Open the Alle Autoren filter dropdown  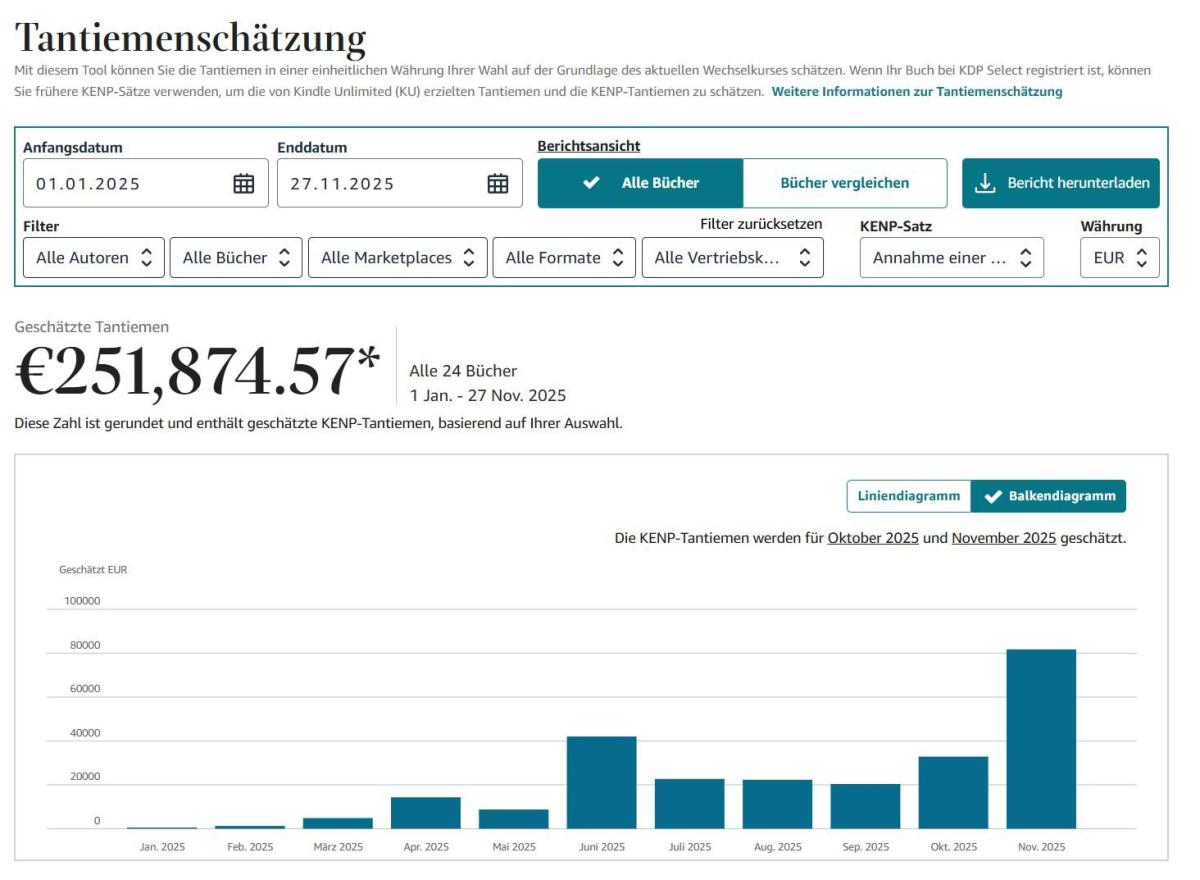94,258
